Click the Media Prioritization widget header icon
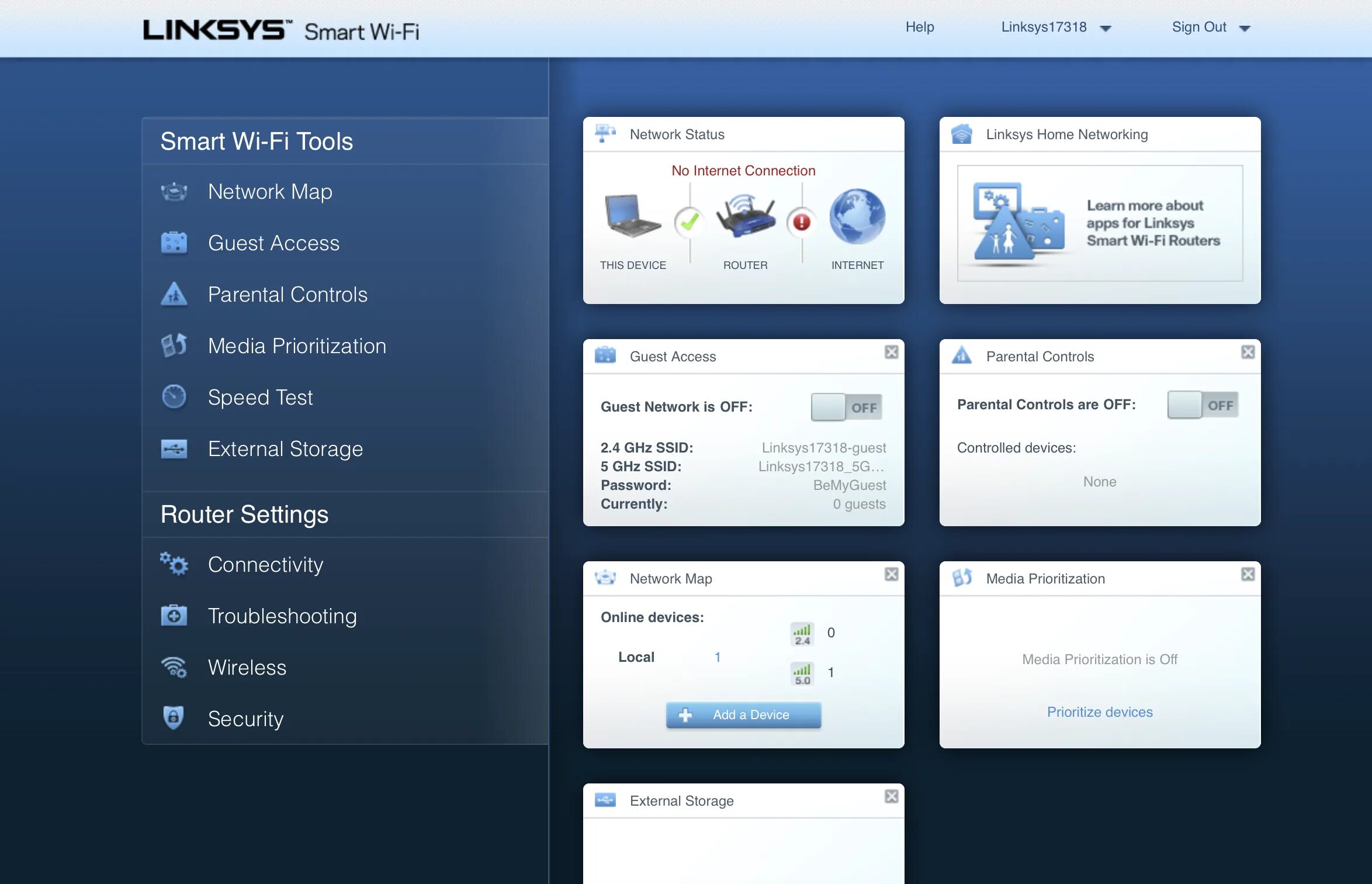The image size is (1372, 884). 962,578
